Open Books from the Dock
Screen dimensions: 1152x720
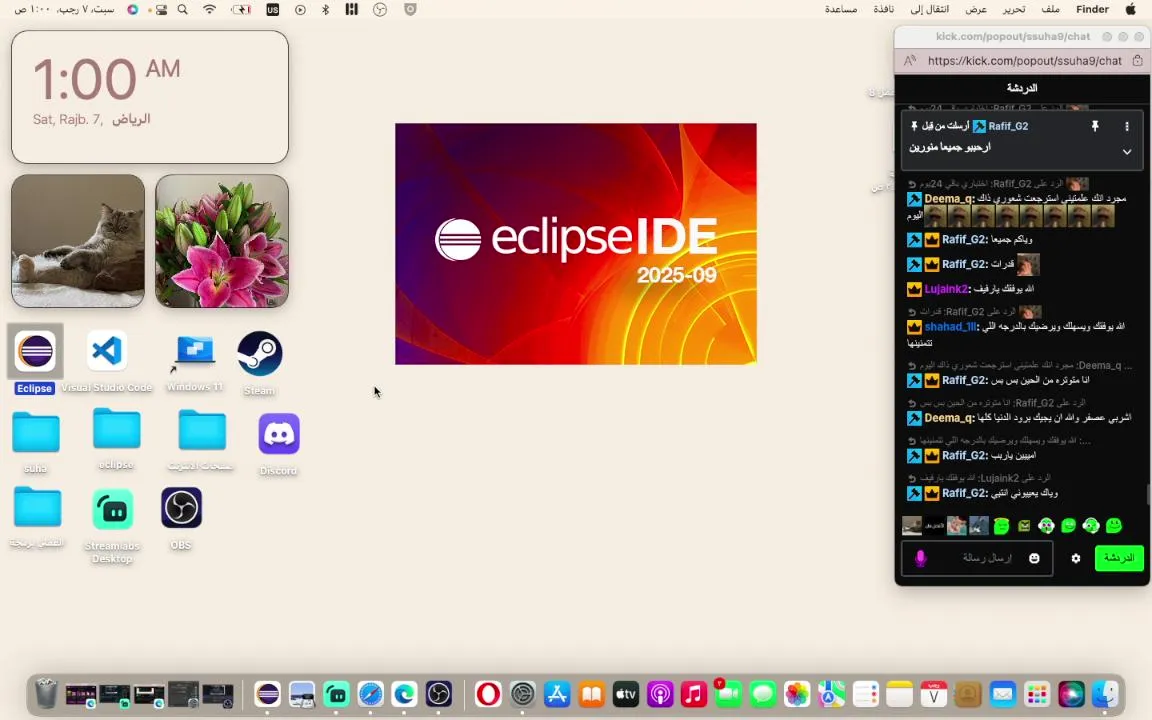point(591,694)
